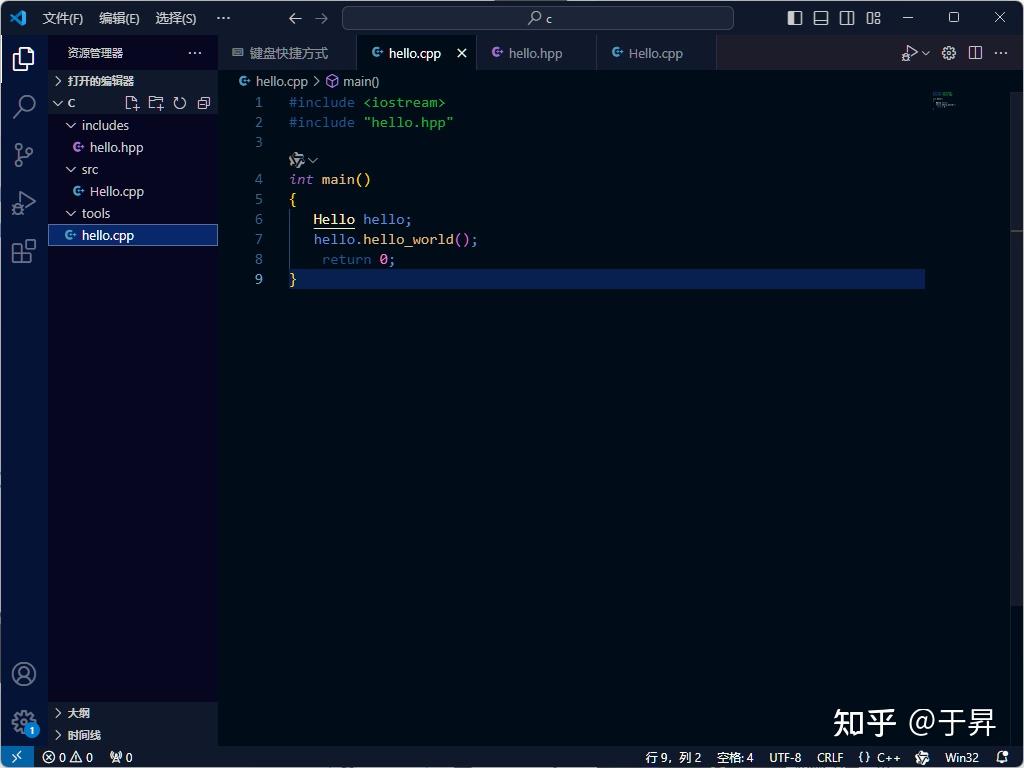Expand the 打开的编辑器 section

click(x=133, y=81)
